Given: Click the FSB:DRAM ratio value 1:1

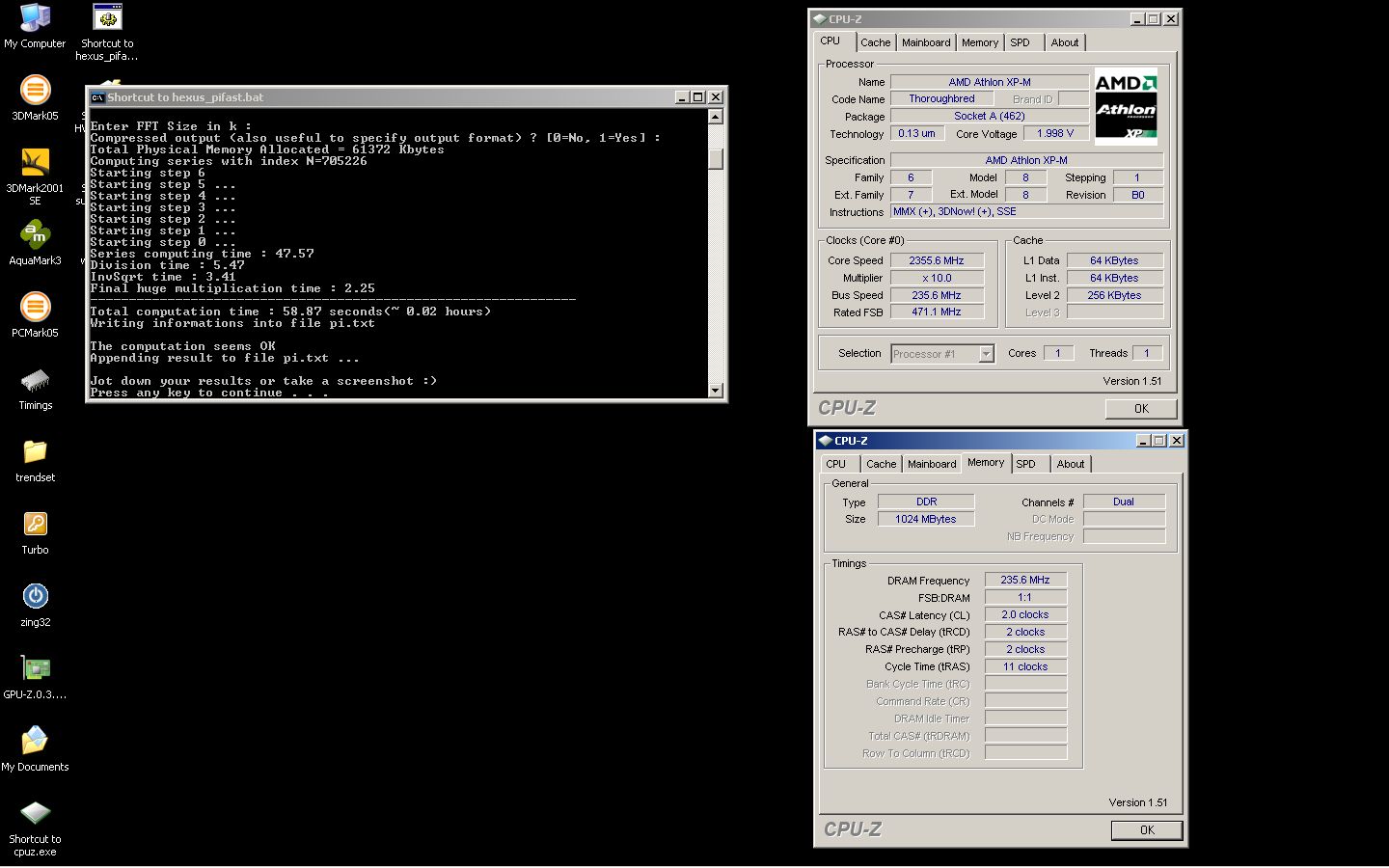Looking at the screenshot, I should [x=1025, y=598].
